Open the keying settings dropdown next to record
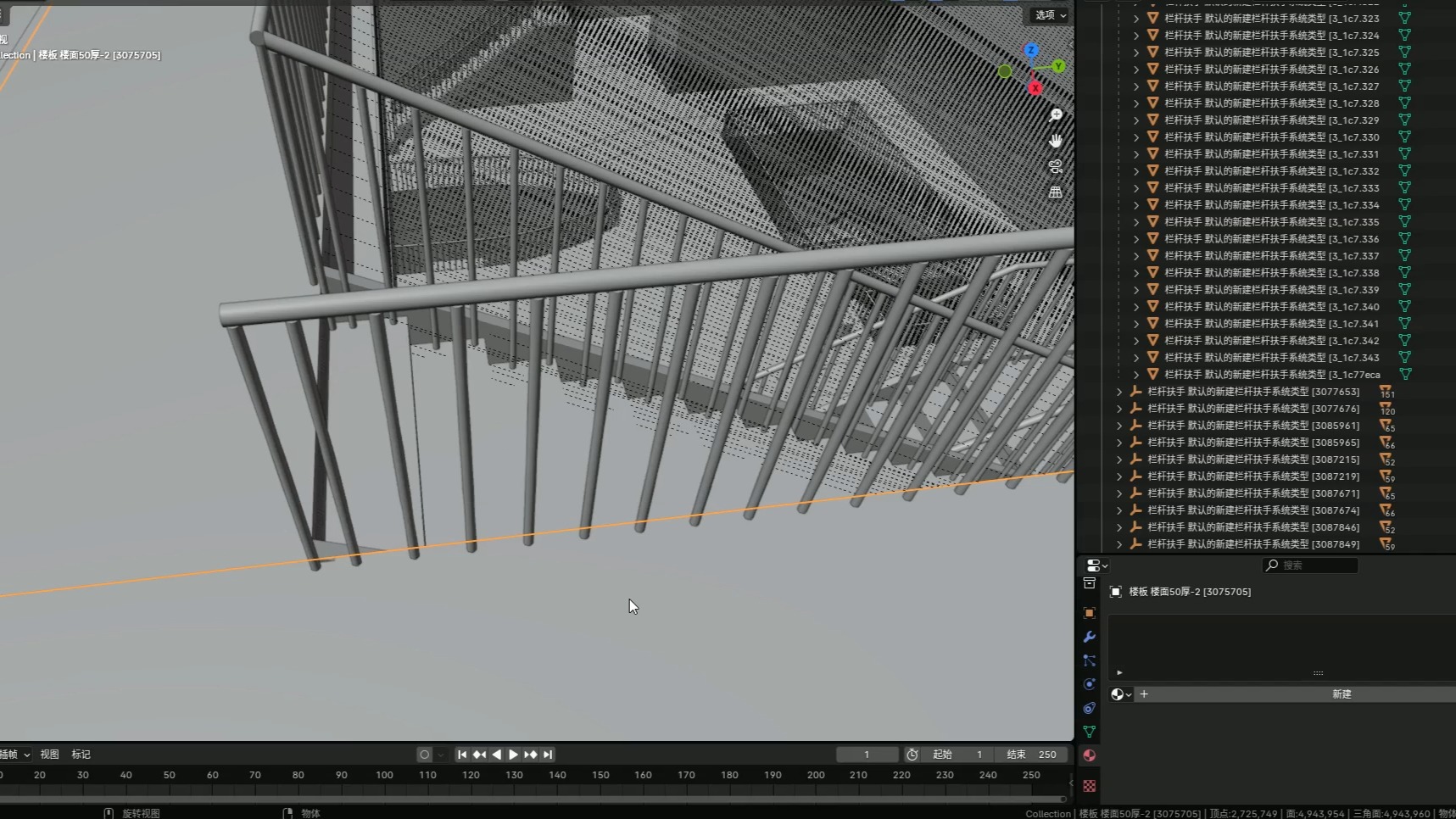The image size is (1456, 819). [x=439, y=754]
